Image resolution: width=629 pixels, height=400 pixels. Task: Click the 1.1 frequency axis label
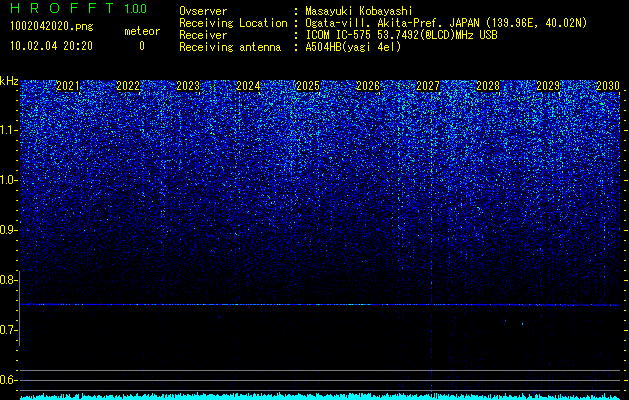[x=9, y=130]
